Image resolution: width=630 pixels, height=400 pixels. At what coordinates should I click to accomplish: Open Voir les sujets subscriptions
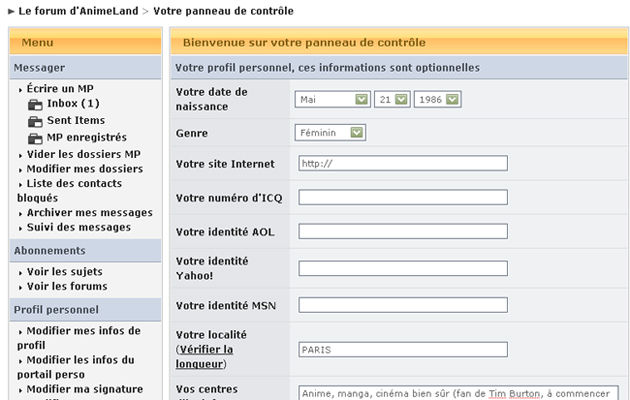(65, 272)
